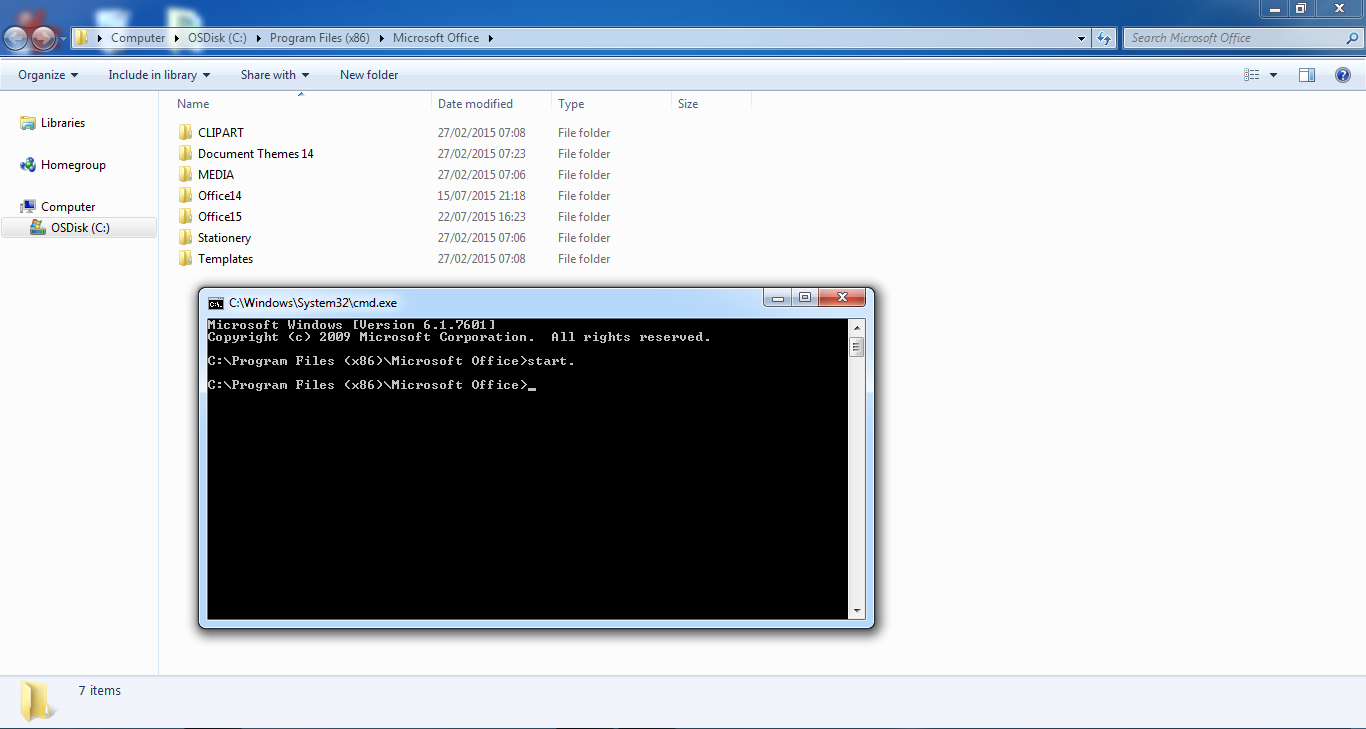Open the change-your-view dropdown arrow

pos(1271,74)
